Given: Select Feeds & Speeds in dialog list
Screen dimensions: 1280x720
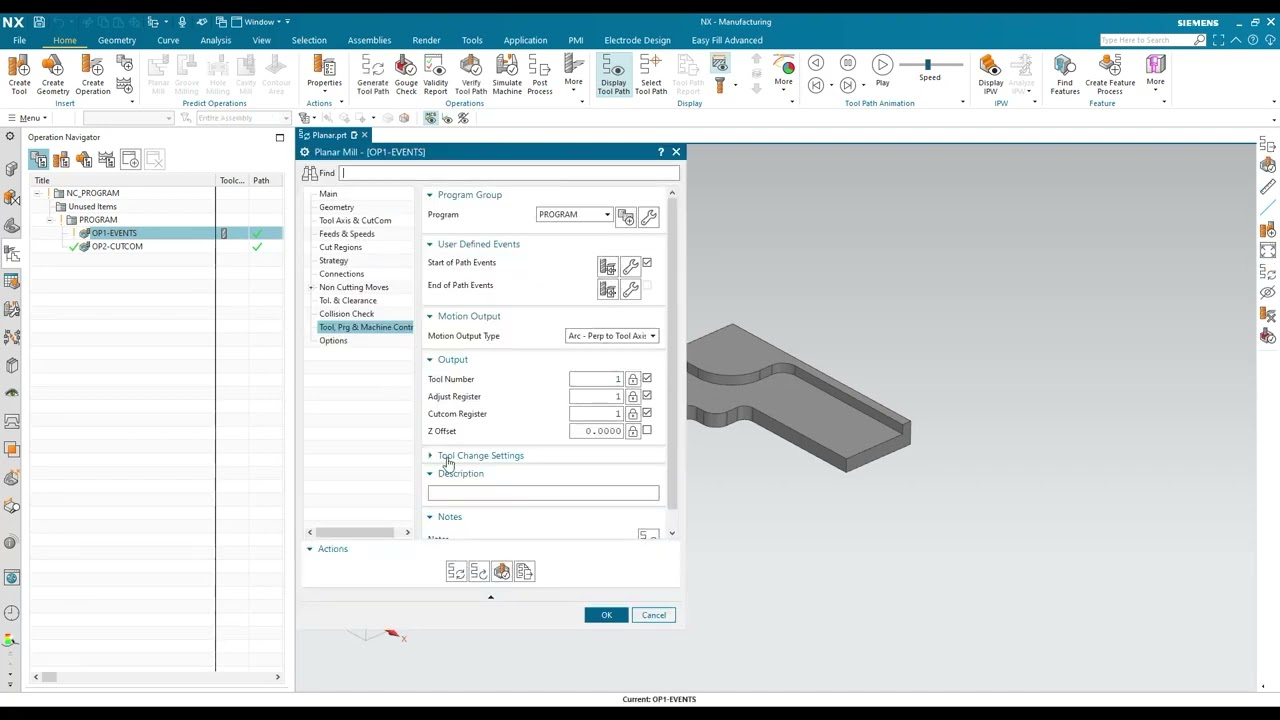Looking at the screenshot, I should tap(346, 234).
